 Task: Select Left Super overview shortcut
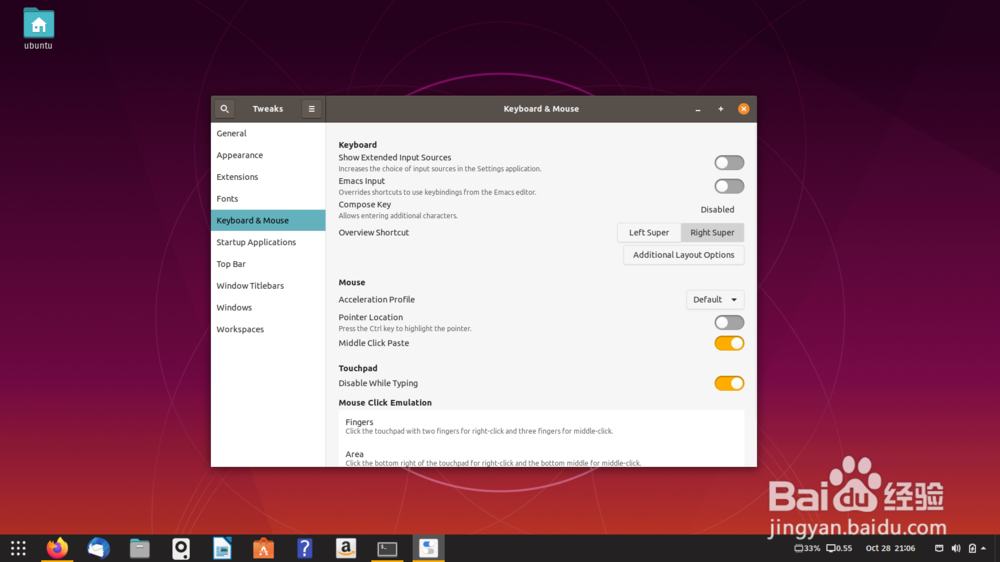tap(649, 233)
